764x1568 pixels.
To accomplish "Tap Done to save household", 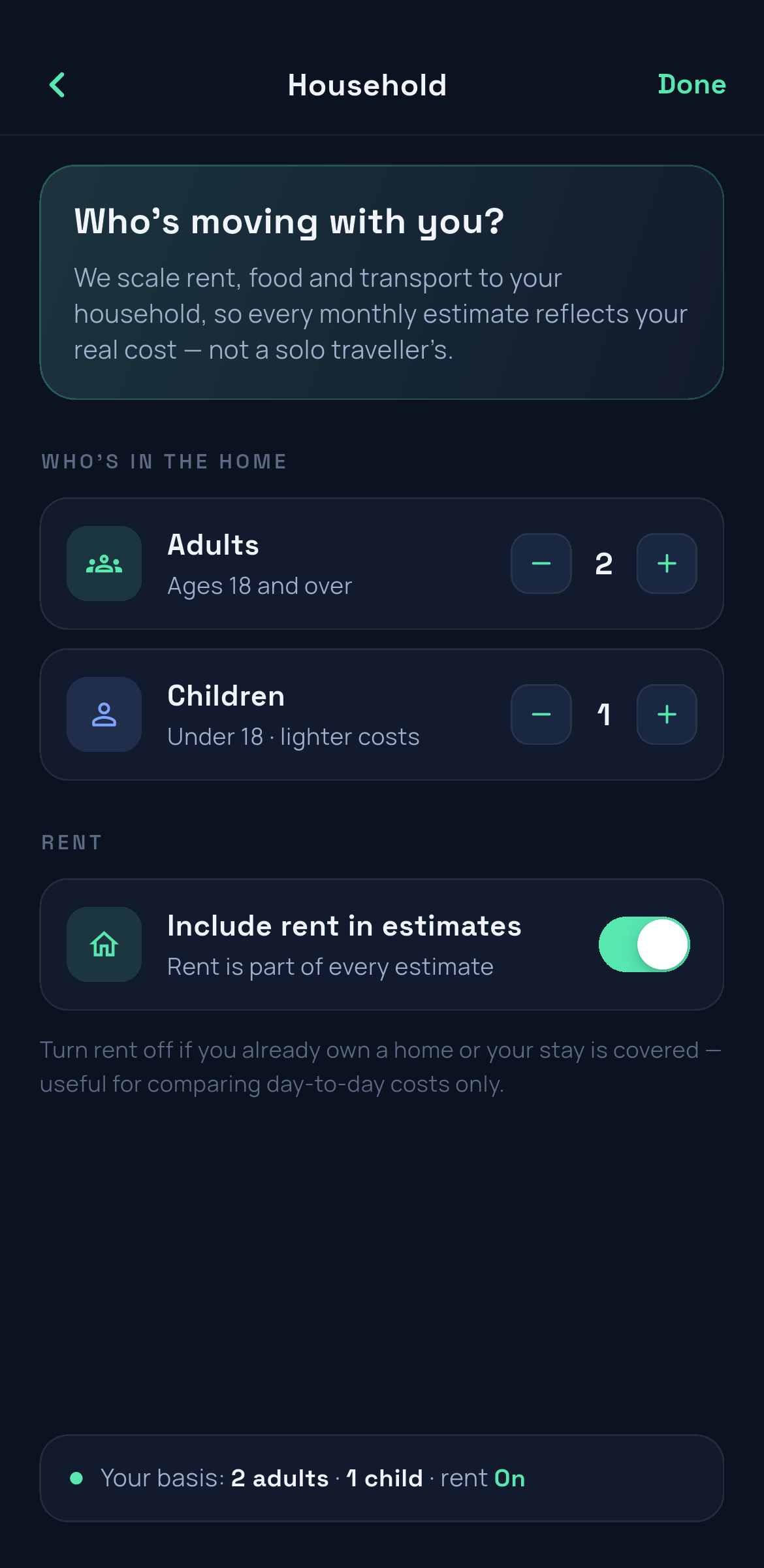I will (x=692, y=85).
